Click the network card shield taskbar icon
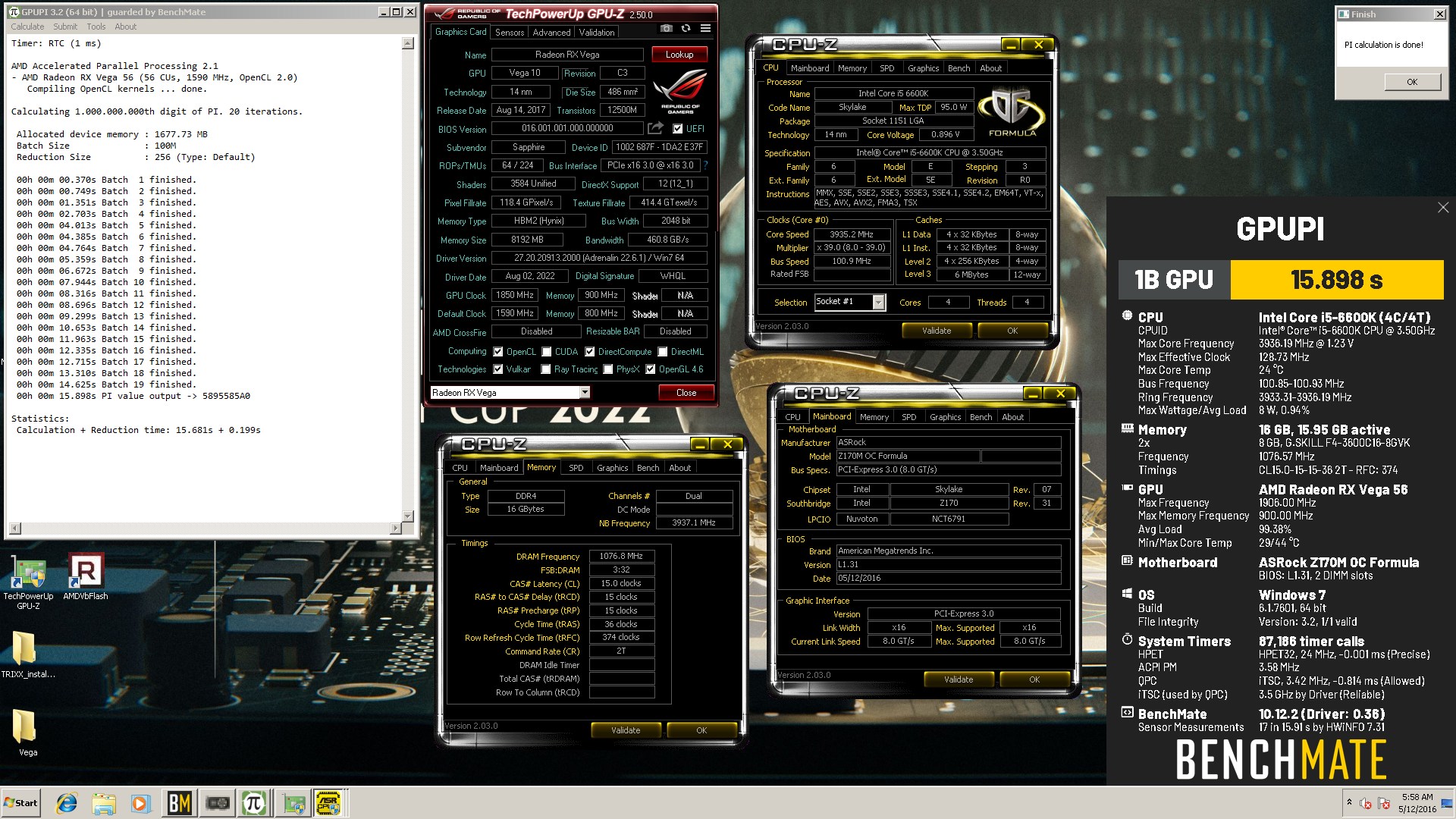The image size is (1456, 819). pyautogui.click(x=293, y=803)
